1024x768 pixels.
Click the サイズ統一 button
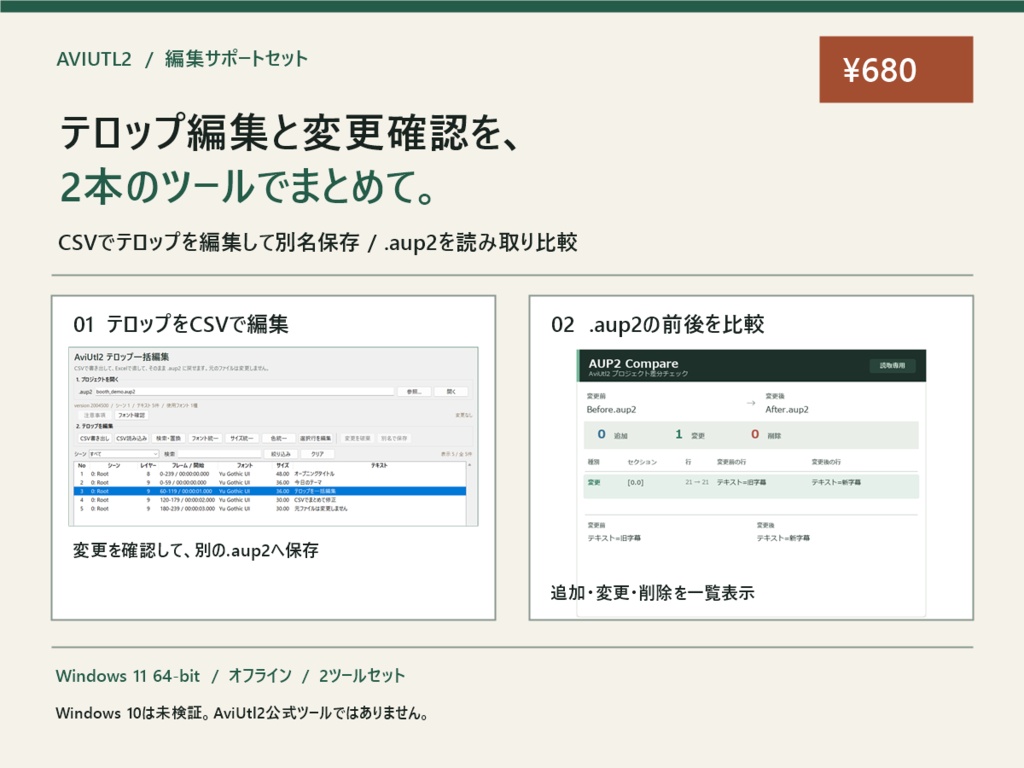click(242, 438)
